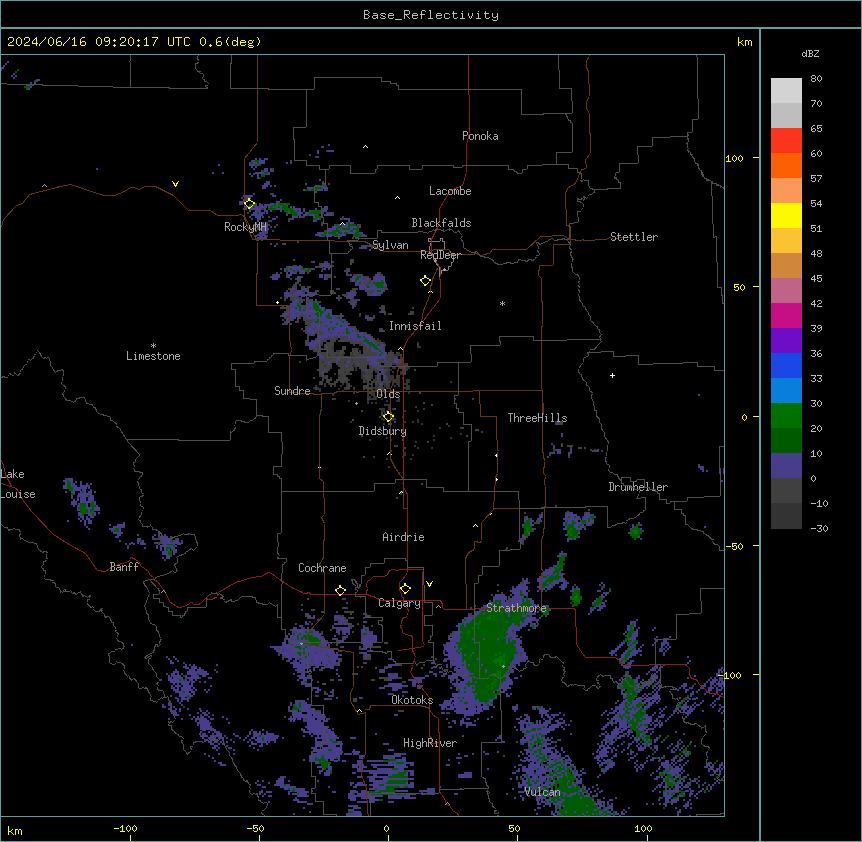The height and width of the screenshot is (842, 862).
Task: Click the Stettler city label
Action: [634, 237]
